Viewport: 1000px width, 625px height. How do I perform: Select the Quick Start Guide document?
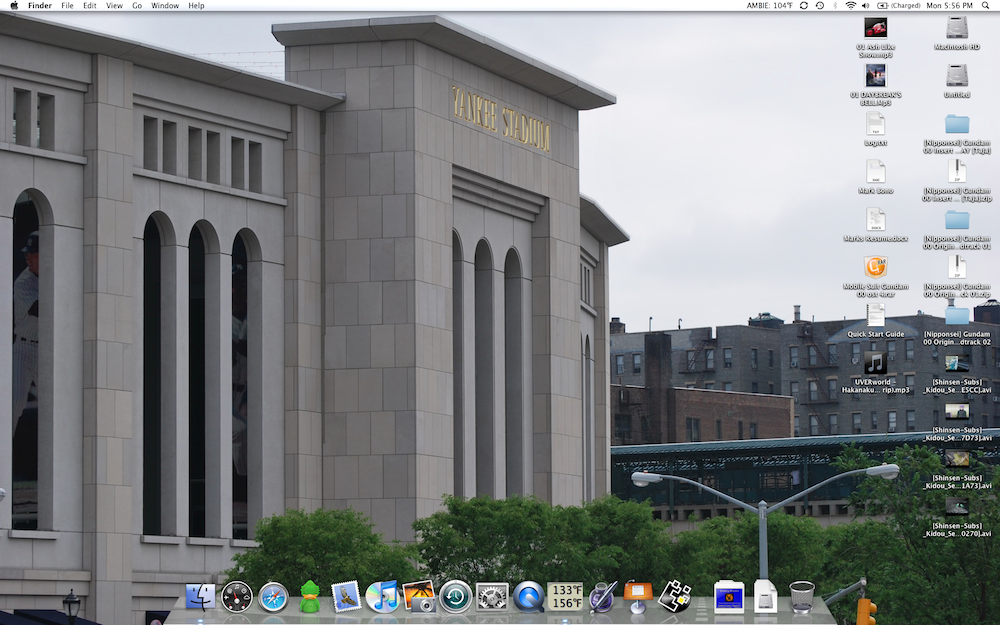click(876, 315)
